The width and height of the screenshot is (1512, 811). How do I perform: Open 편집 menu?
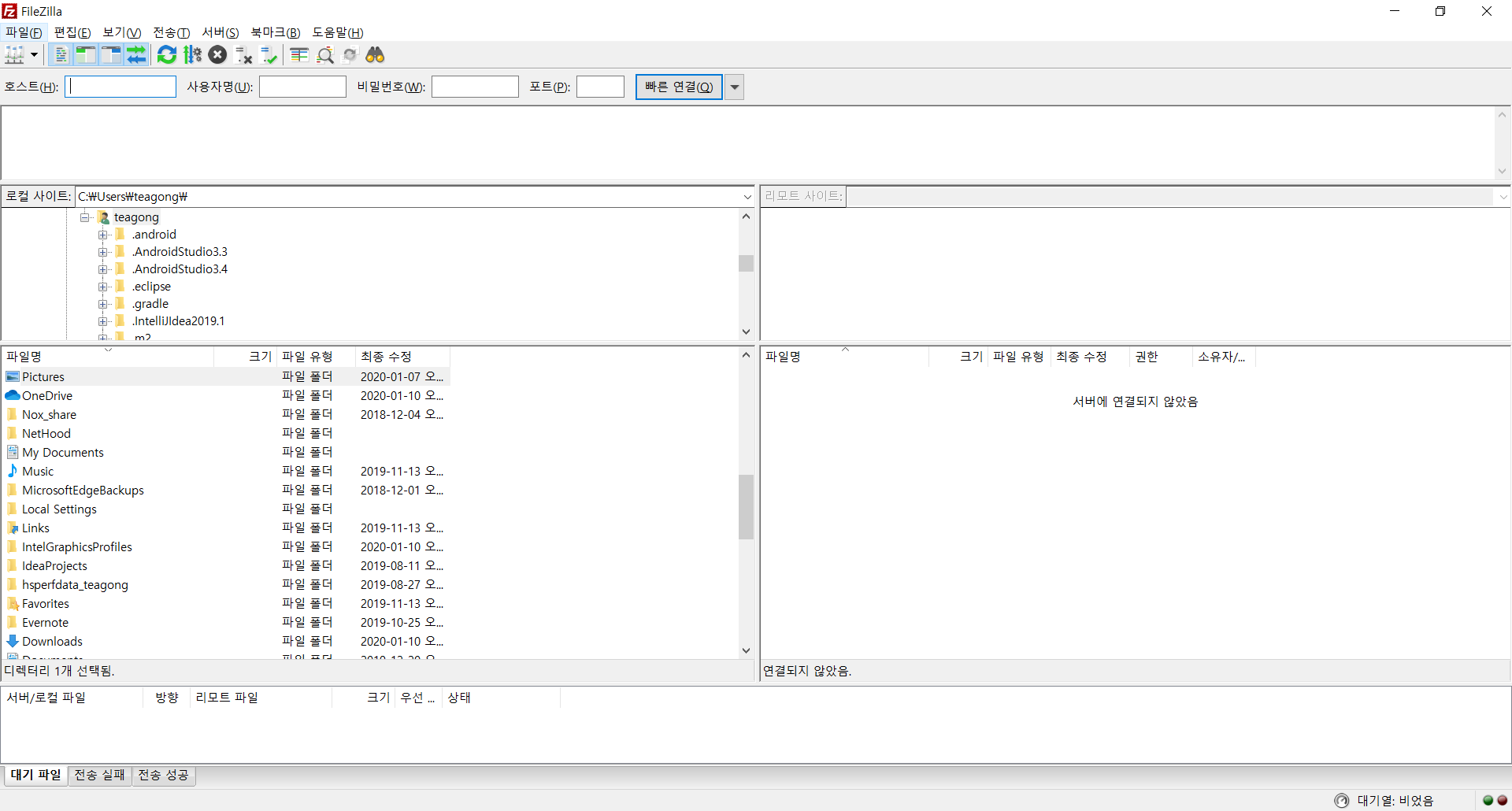[72, 32]
